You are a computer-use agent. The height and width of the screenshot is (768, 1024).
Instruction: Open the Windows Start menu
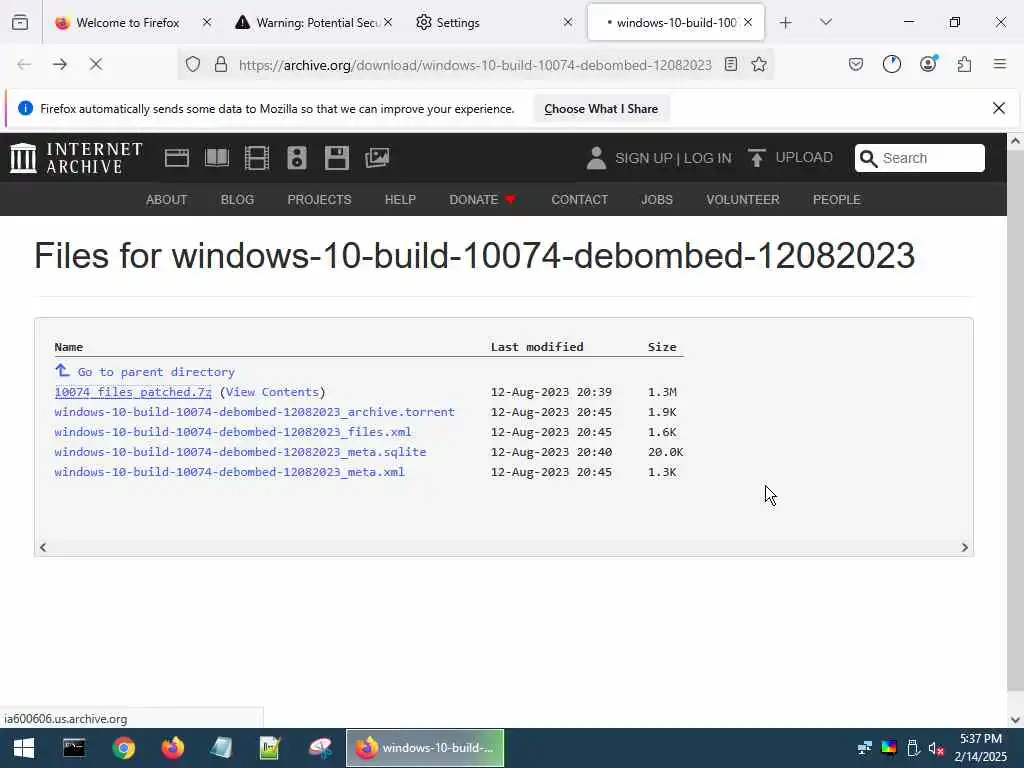pos(24,748)
